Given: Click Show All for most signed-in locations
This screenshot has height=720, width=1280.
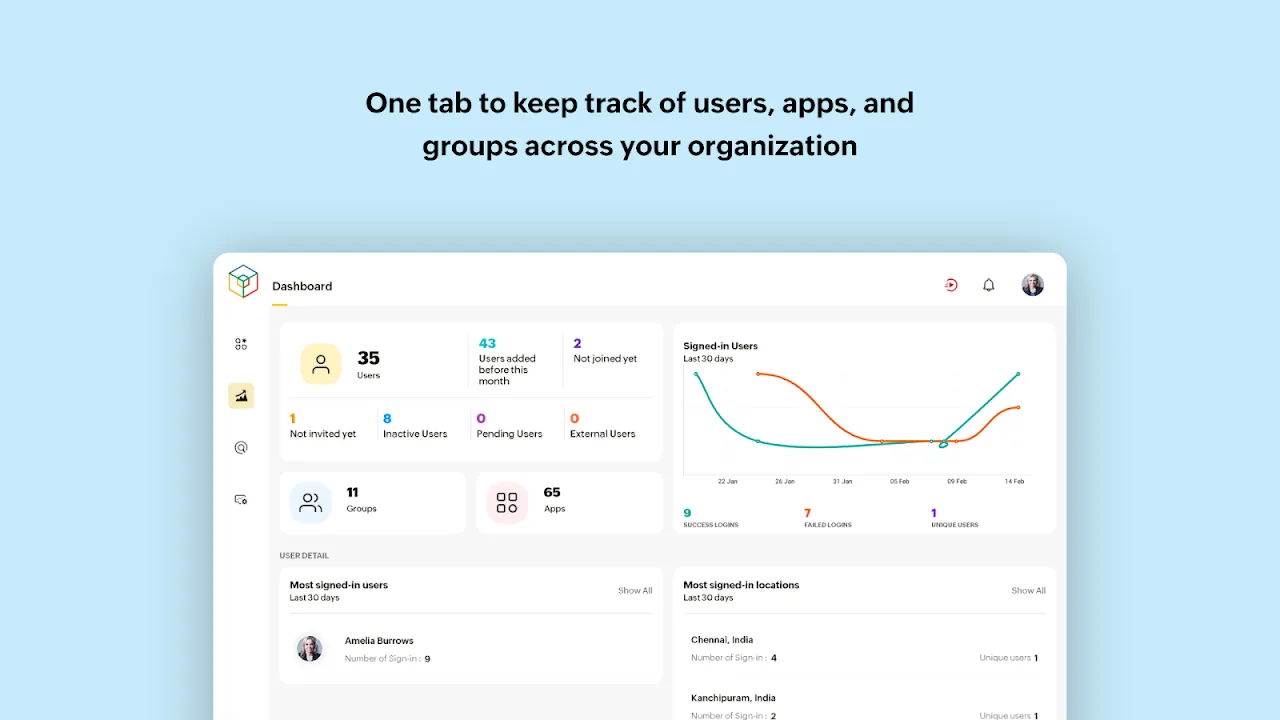Looking at the screenshot, I should (1028, 591).
